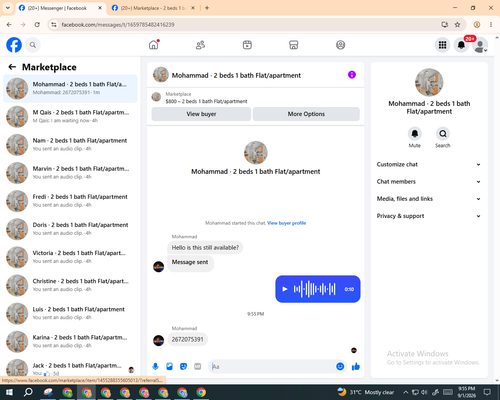The image size is (500, 400).
Task: Open the Friends icon in top navigation
Action: (200, 45)
